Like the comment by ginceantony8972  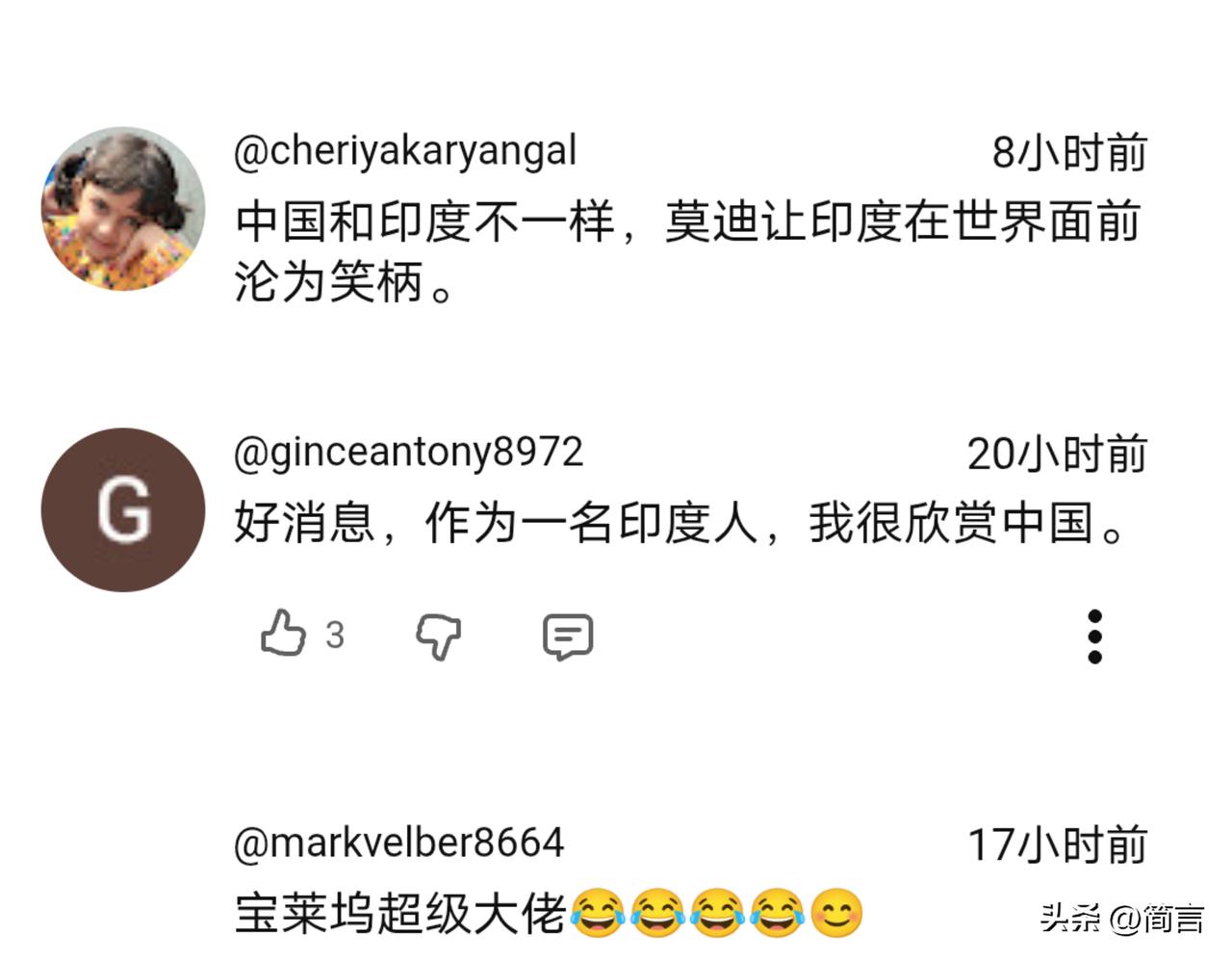pyautogui.click(x=283, y=635)
